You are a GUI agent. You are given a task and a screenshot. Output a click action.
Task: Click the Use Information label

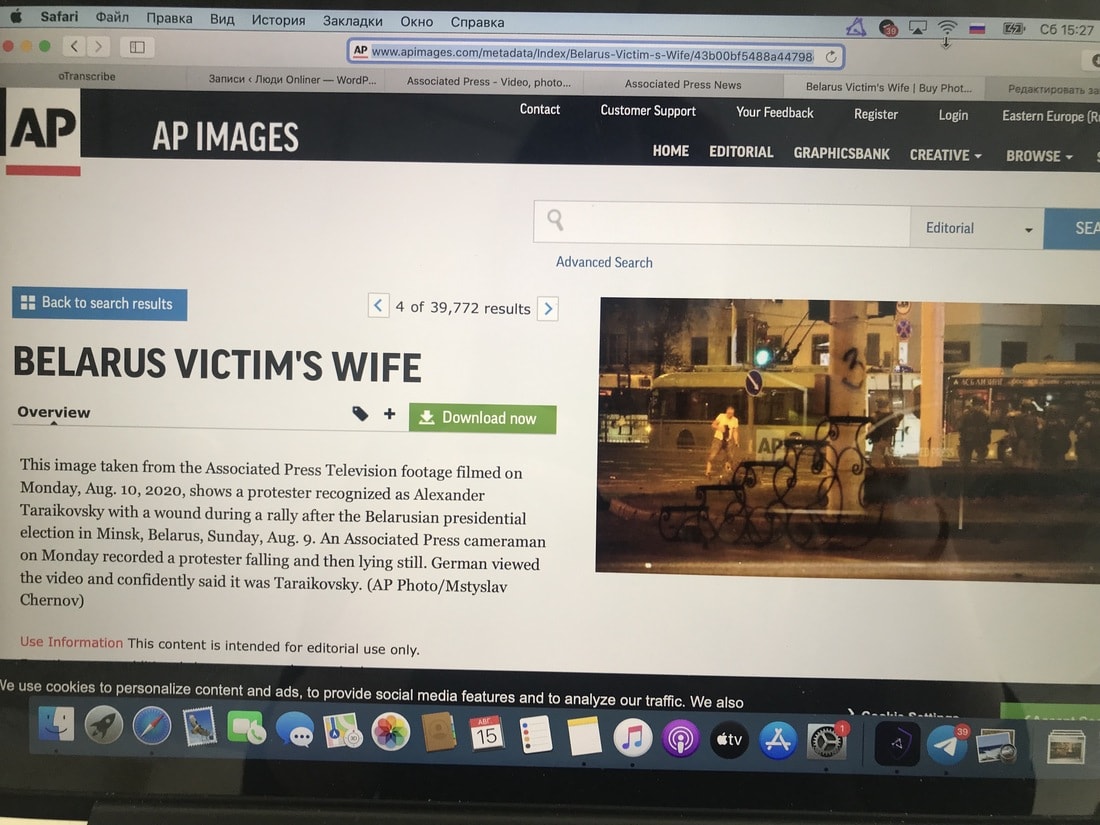tap(71, 642)
